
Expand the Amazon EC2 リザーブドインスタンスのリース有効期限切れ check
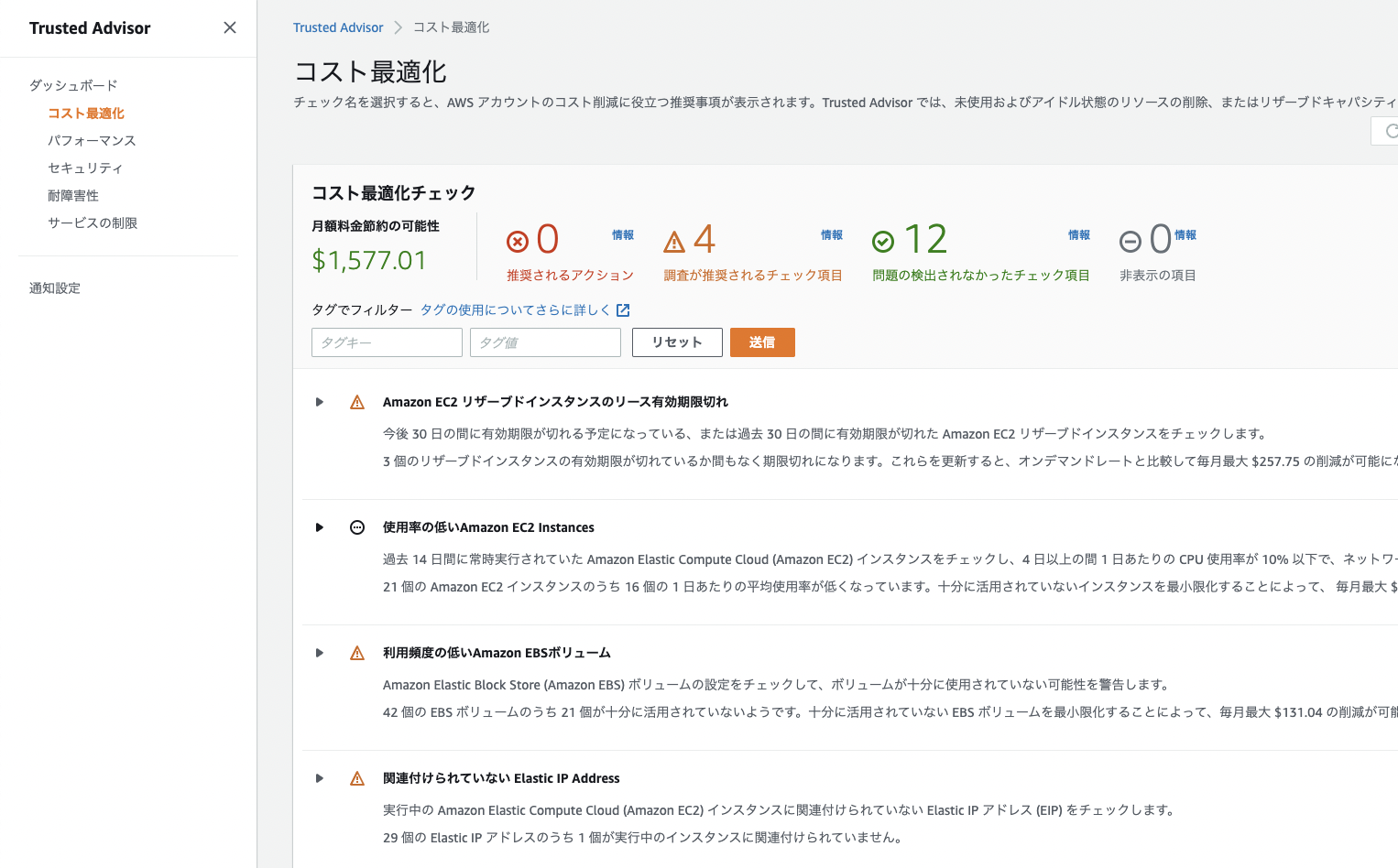pos(320,402)
